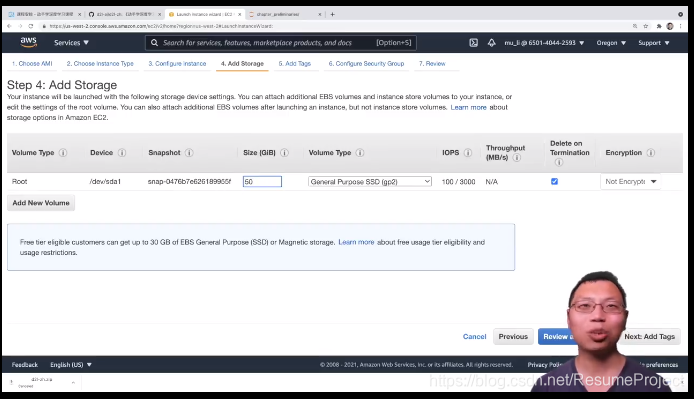Open browser extensions puzzle icon
The height and width of the screenshot is (399, 694).
pyautogui.click(x=659, y=26)
